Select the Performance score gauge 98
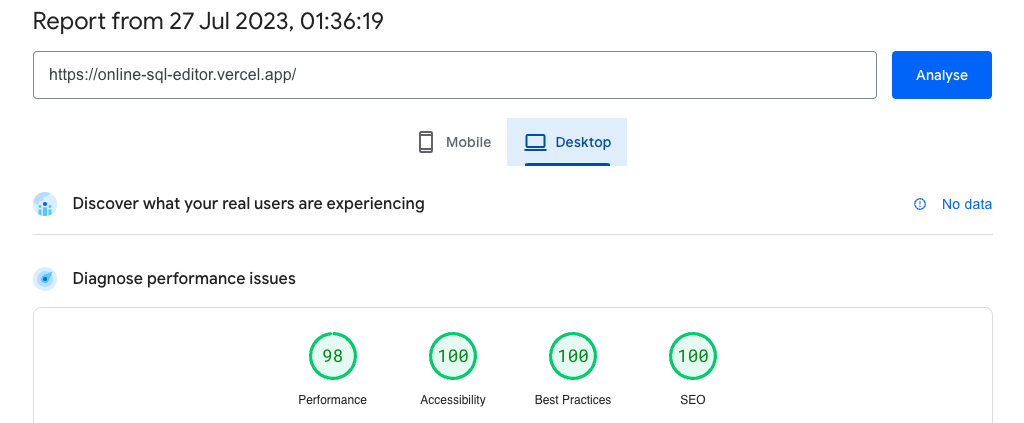 coord(332,356)
